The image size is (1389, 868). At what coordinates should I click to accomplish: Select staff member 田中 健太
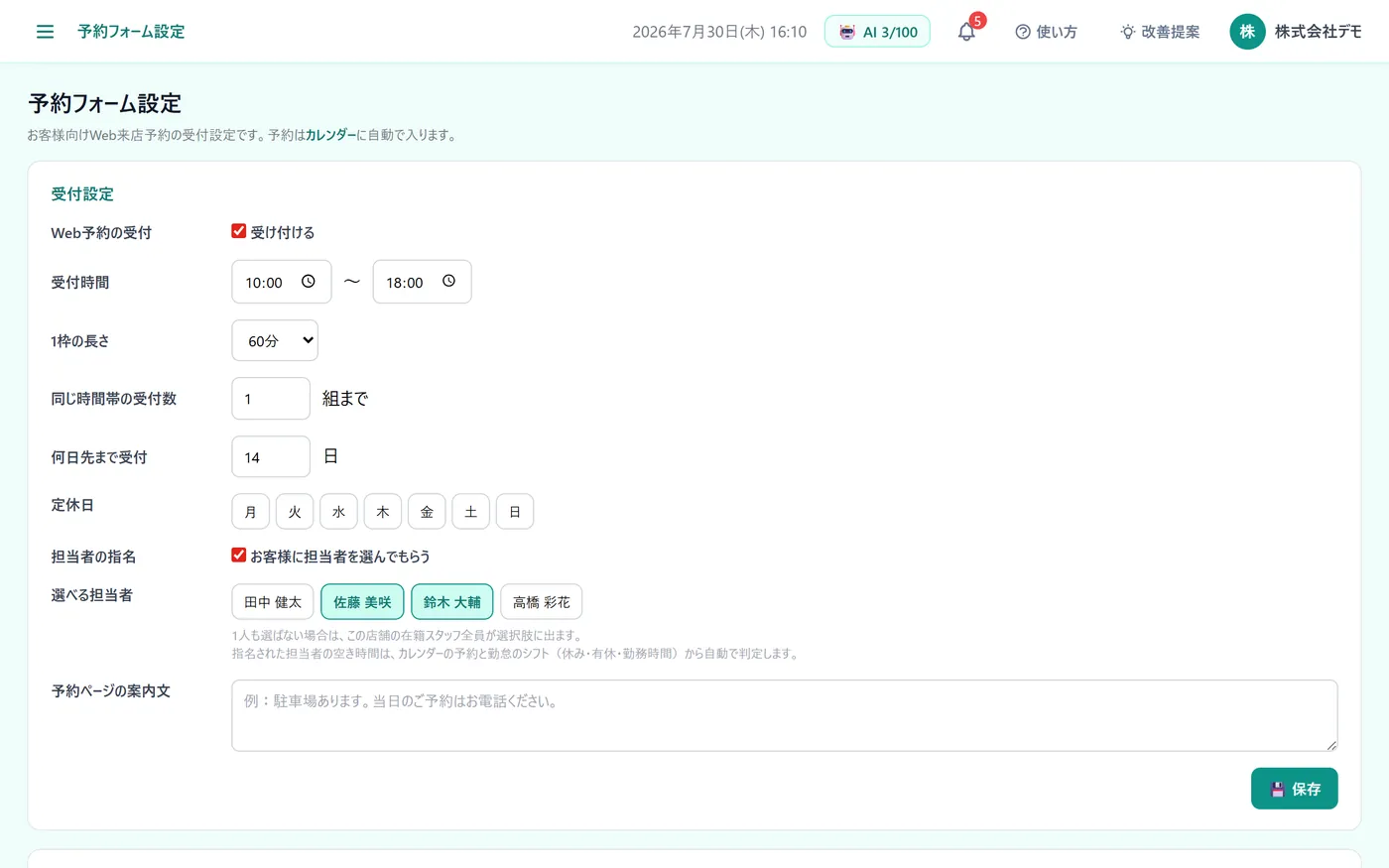[x=273, y=602]
